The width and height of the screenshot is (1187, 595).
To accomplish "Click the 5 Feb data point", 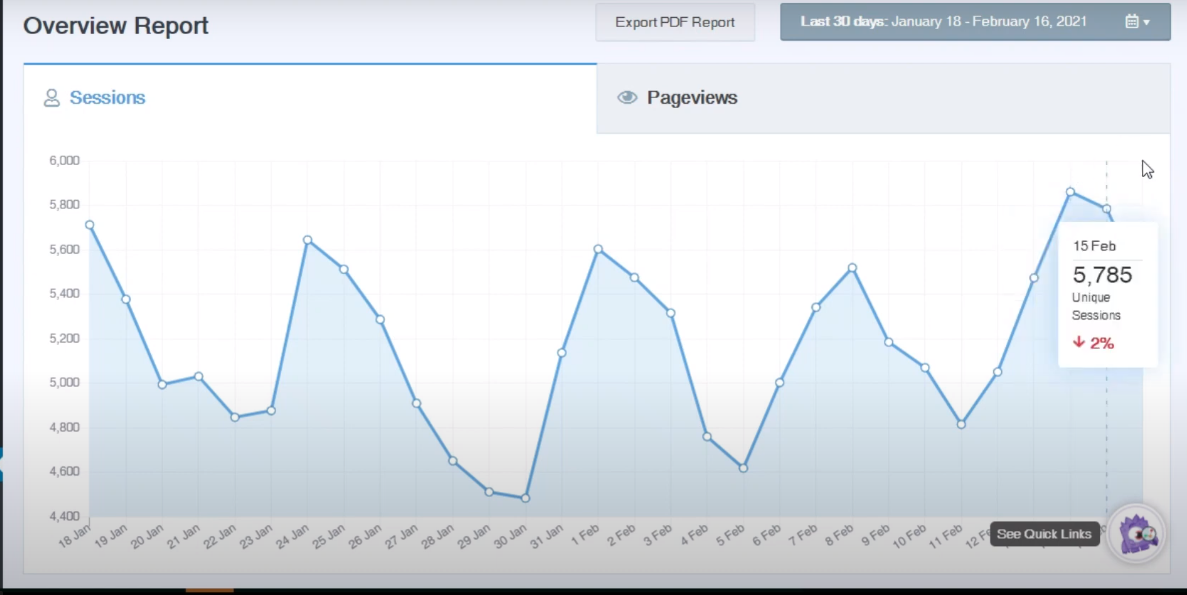I will [x=743, y=468].
